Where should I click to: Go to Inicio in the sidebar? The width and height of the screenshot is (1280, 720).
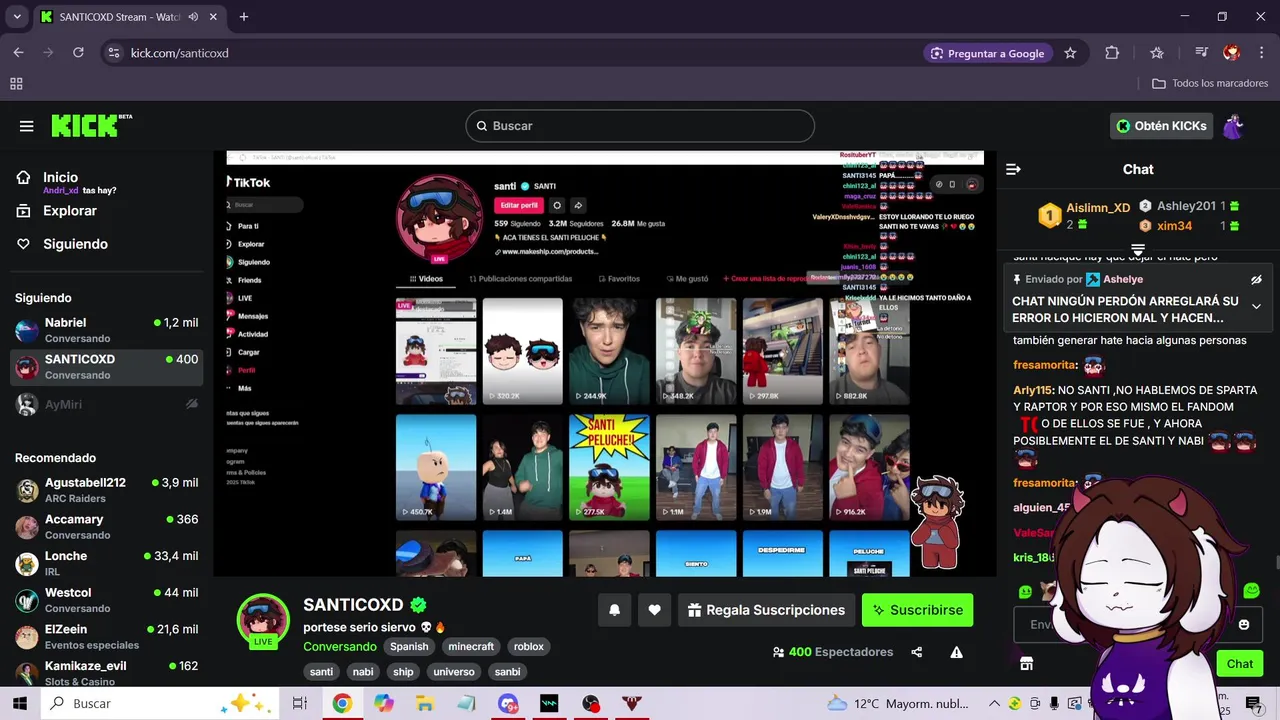[60, 177]
